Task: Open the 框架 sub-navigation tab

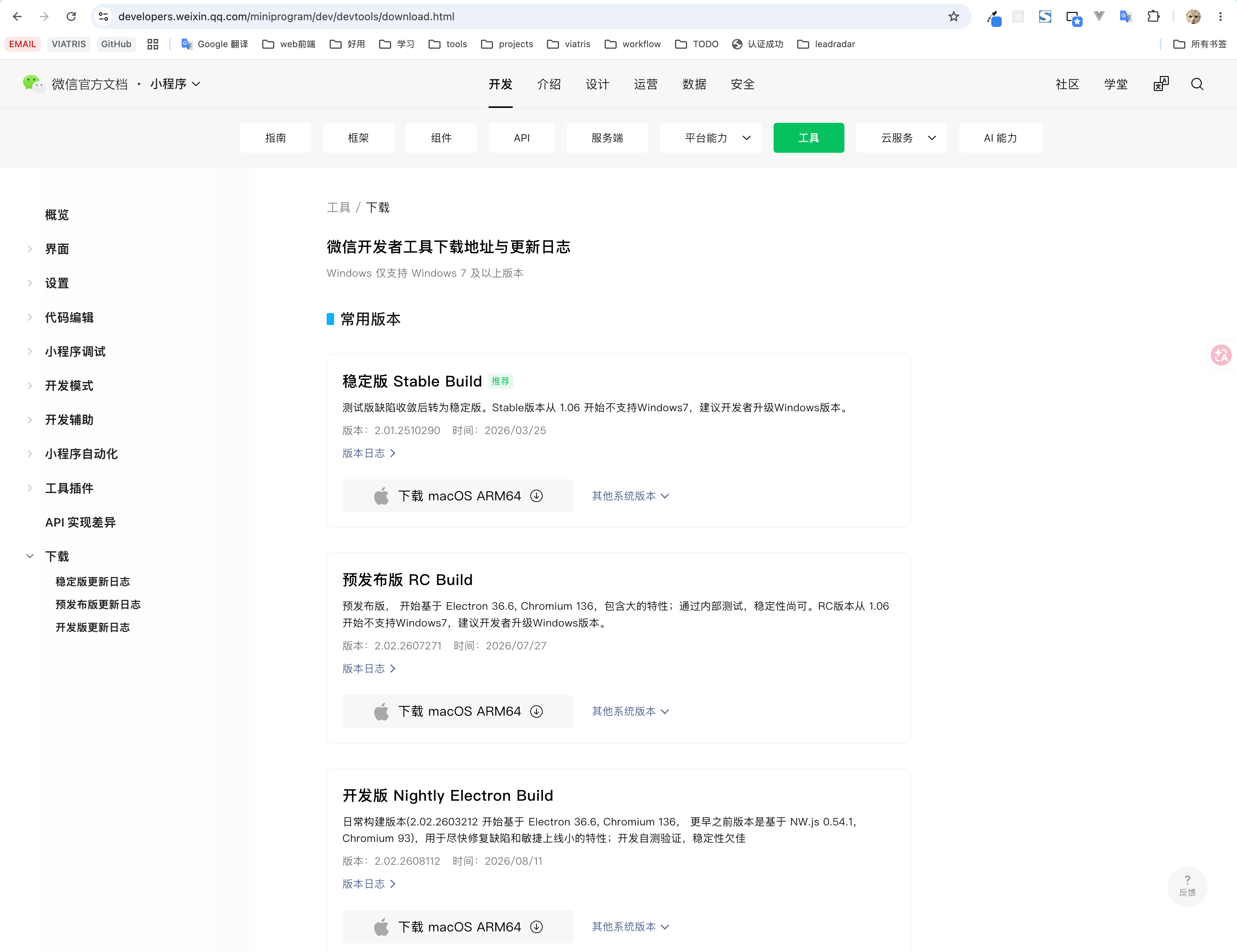Action: tap(359, 137)
